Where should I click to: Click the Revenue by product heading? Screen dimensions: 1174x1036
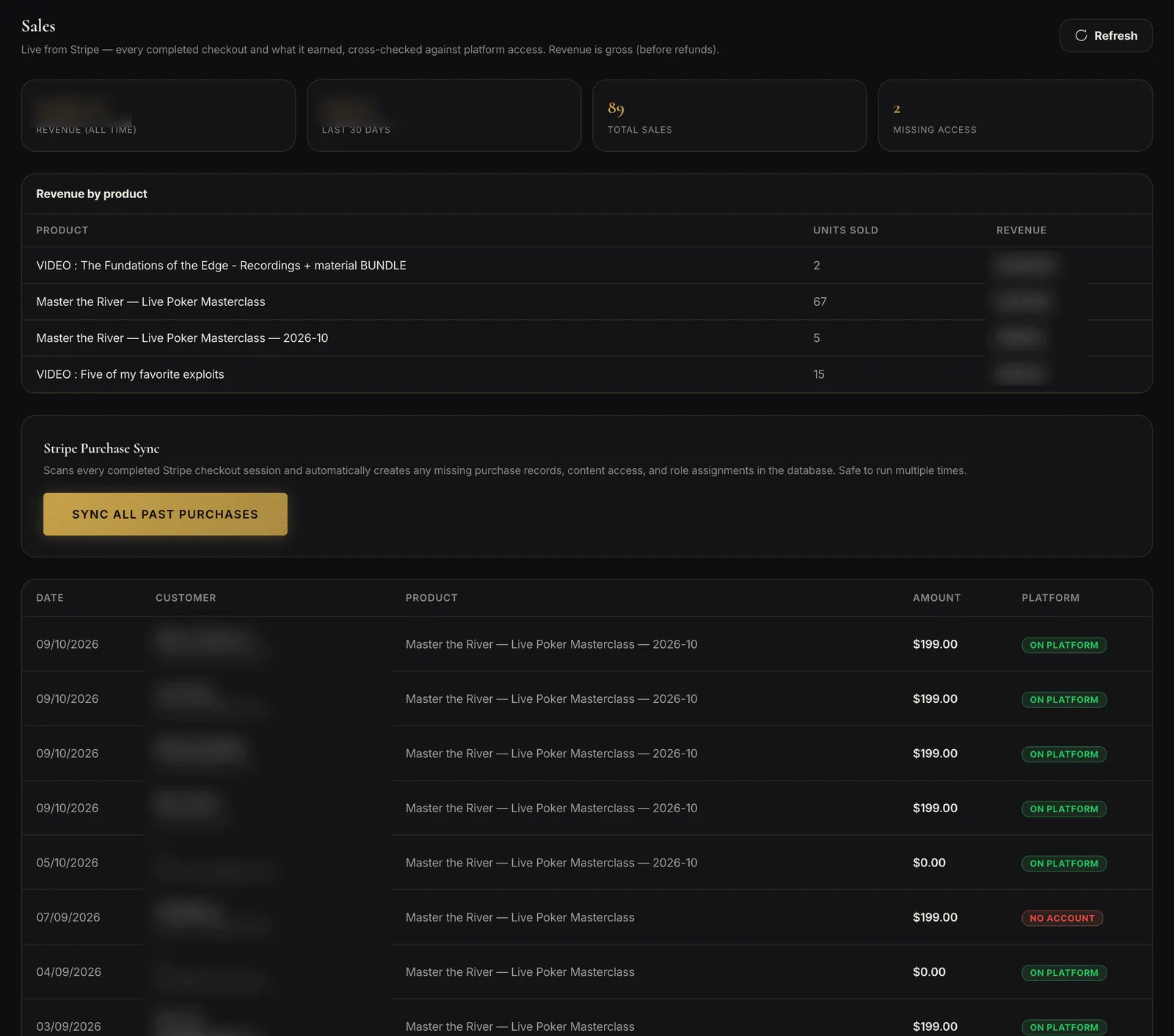point(92,194)
